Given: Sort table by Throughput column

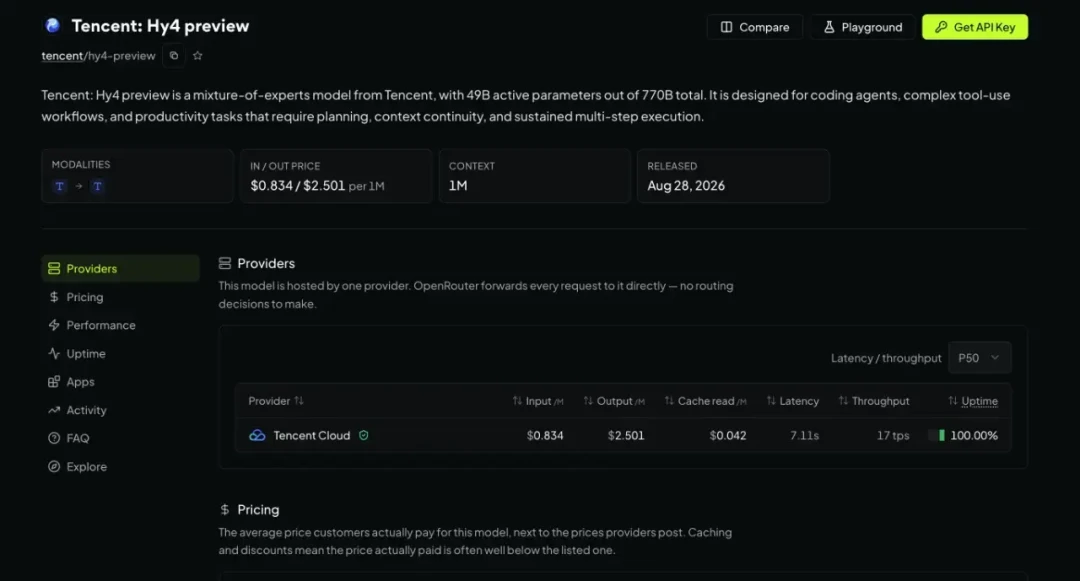Looking at the screenshot, I should point(874,401).
